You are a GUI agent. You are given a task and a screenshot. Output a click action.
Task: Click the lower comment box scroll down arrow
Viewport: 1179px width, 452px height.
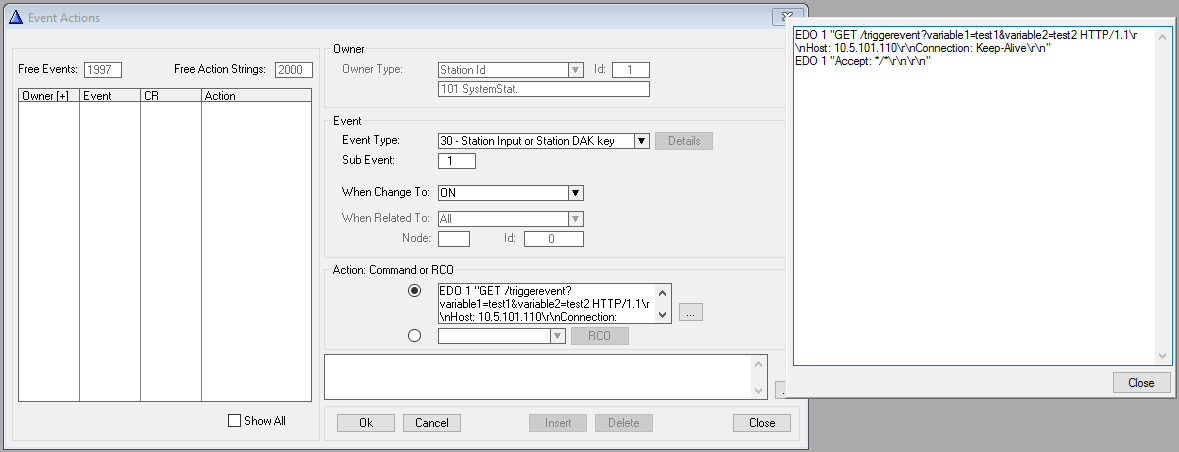759,390
